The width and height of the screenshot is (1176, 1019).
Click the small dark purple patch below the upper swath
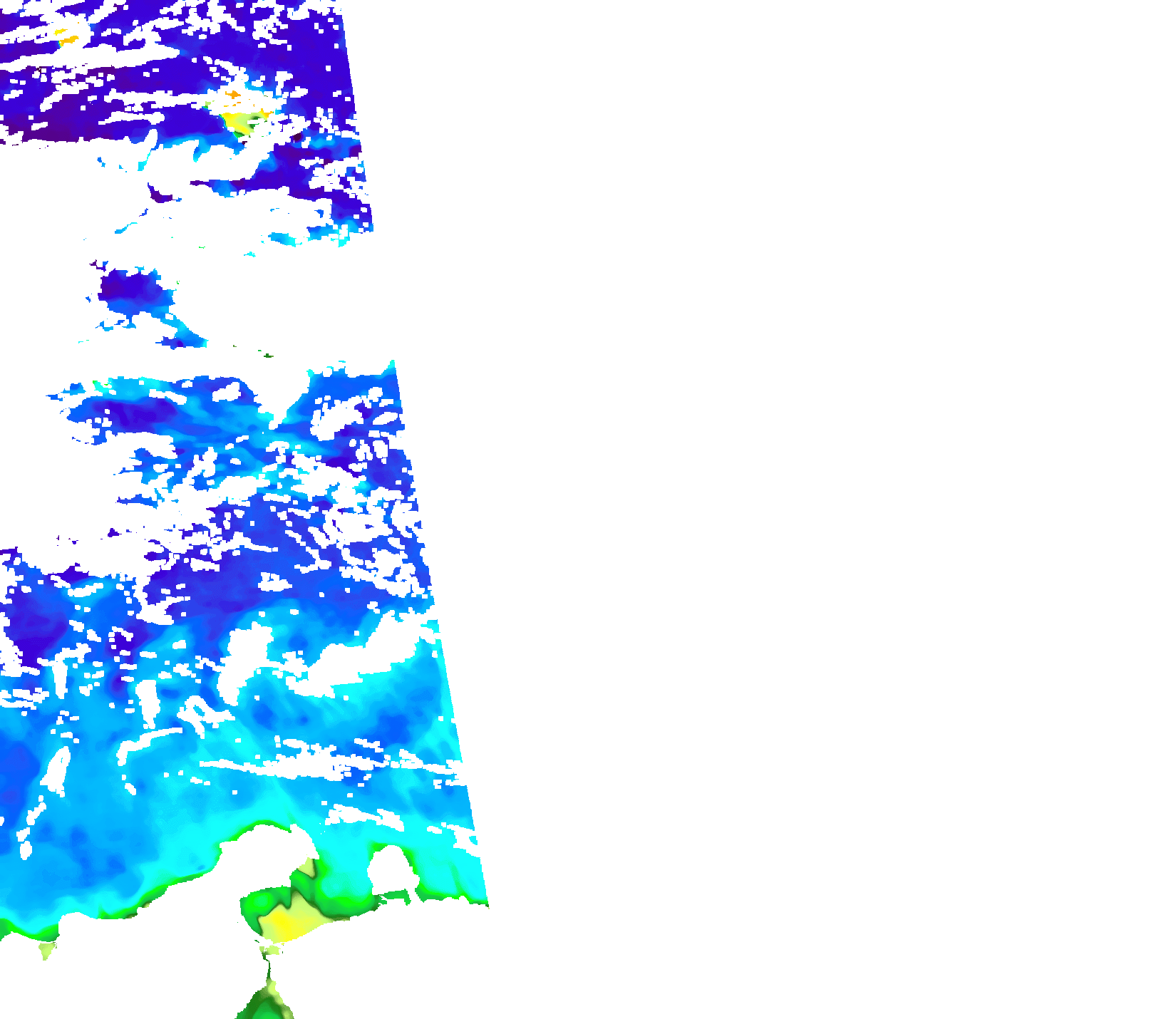point(159,193)
